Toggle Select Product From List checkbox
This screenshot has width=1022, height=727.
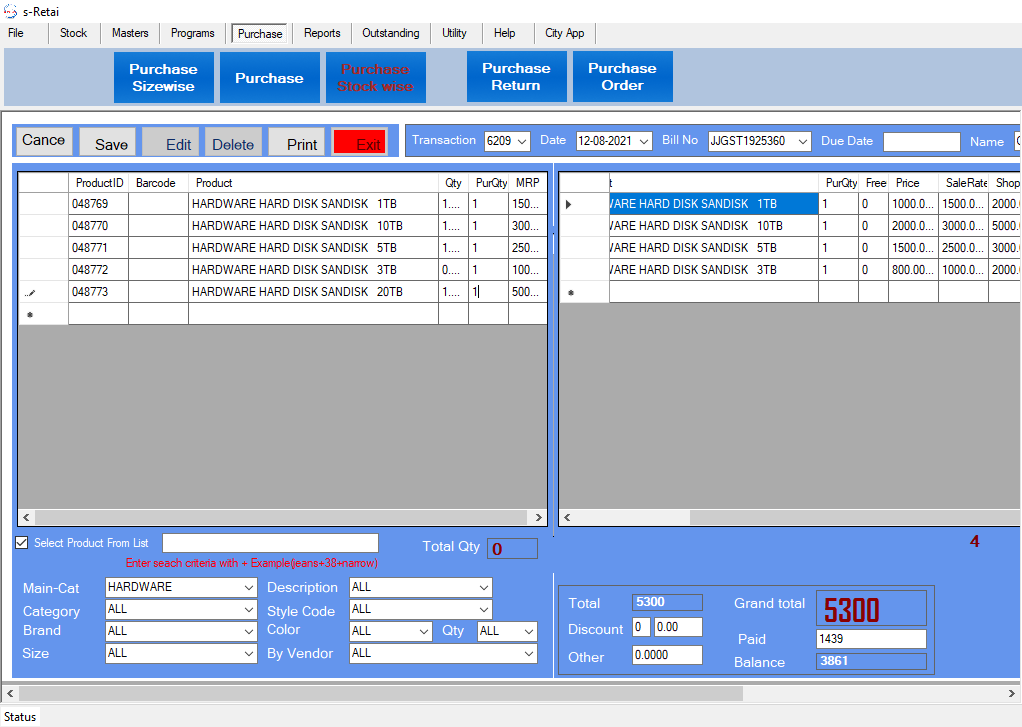click(x=22, y=543)
